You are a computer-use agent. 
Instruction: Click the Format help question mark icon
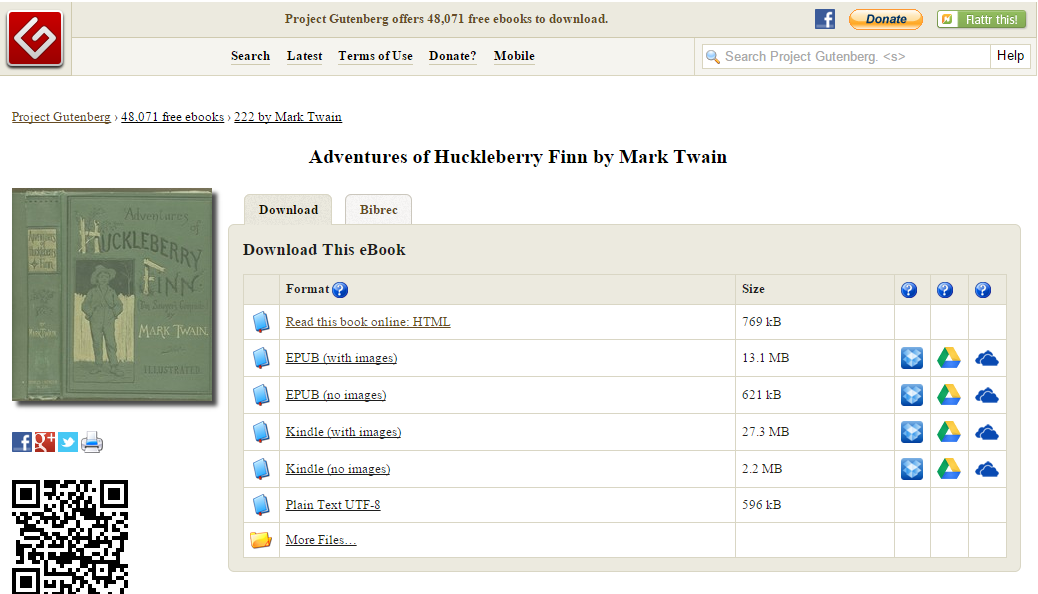(340, 289)
